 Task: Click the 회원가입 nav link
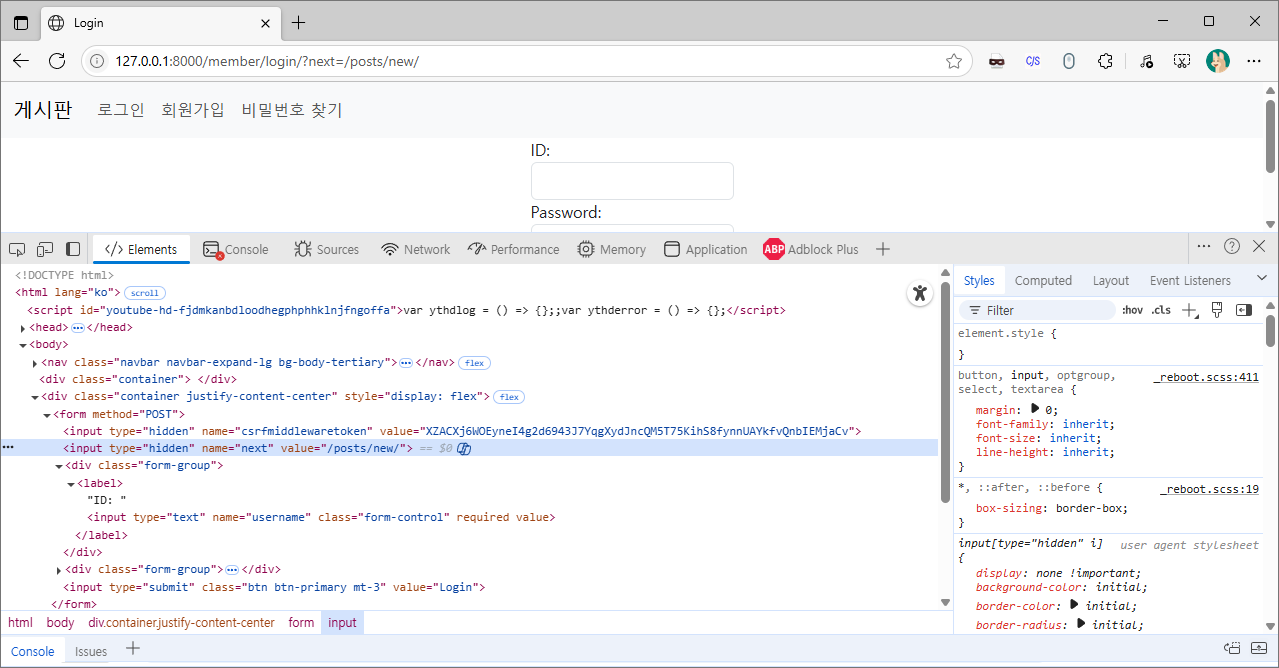pyautogui.click(x=193, y=110)
